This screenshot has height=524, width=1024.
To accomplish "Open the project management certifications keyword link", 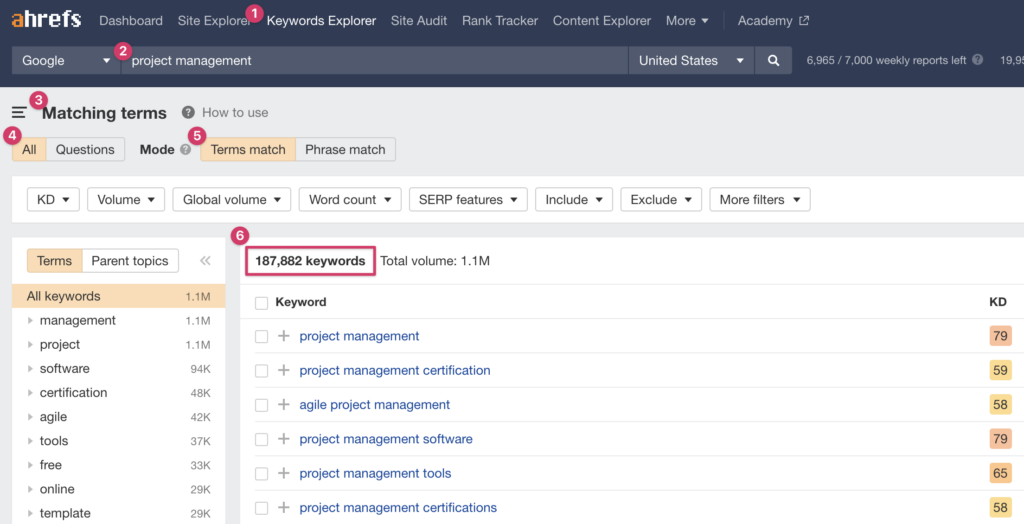I will tap(398, 507).
